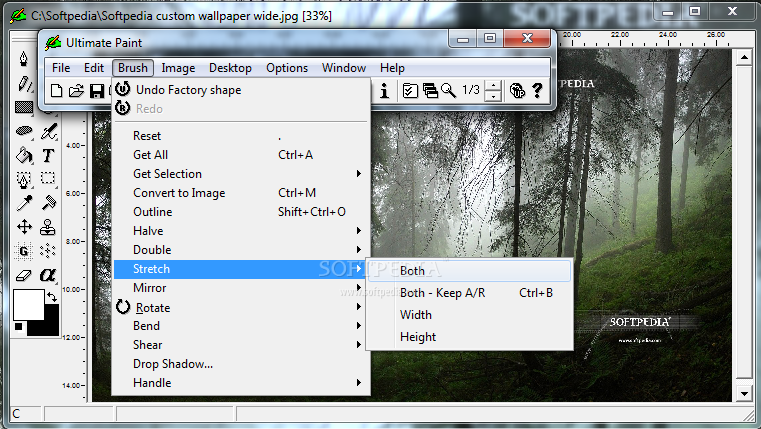Screen dimensions: 761x429
Task: Click the vertical scrollbar up arrow
Action: tap(744, 59)
